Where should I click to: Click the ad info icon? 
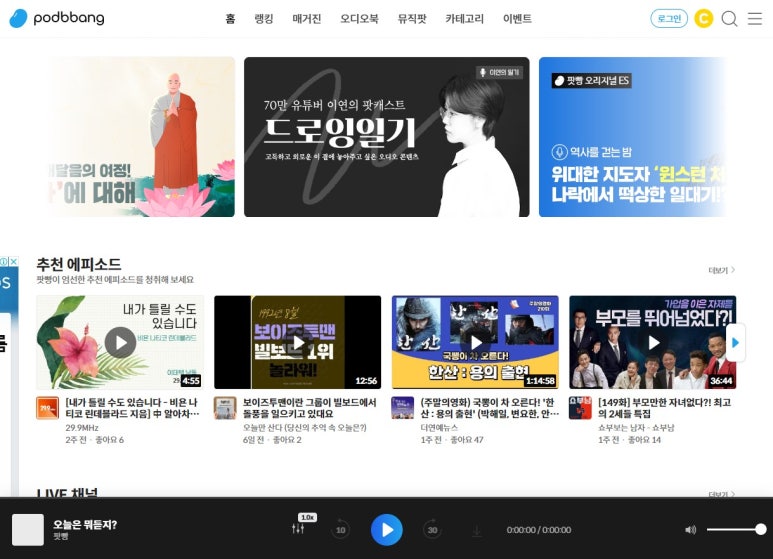[x=4, y=262]
